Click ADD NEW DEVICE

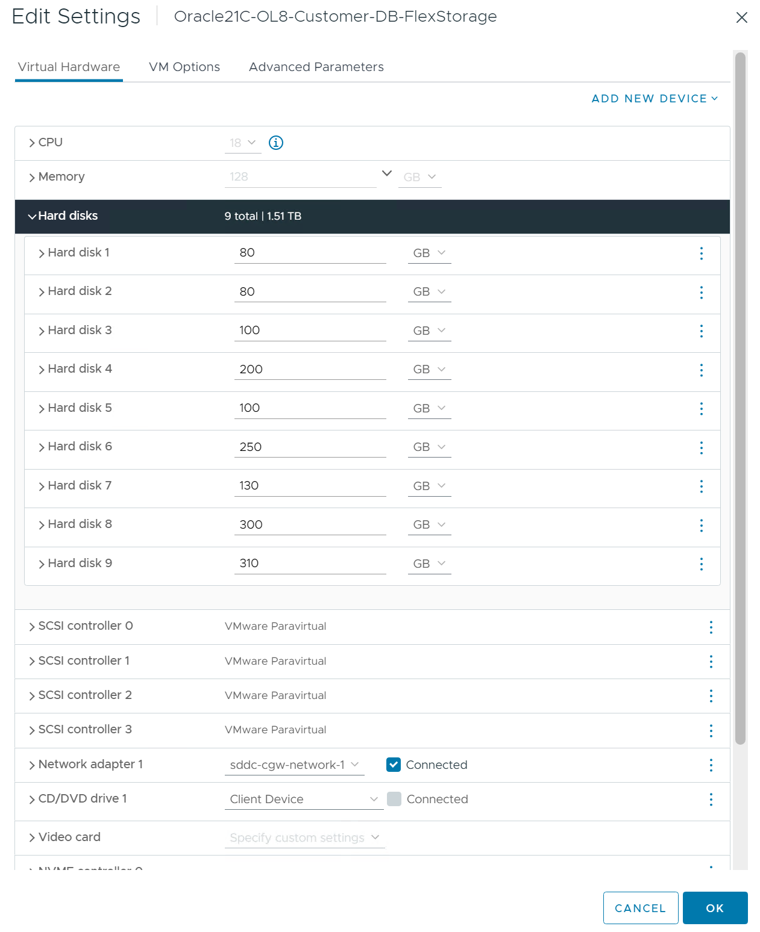[654, 99]
